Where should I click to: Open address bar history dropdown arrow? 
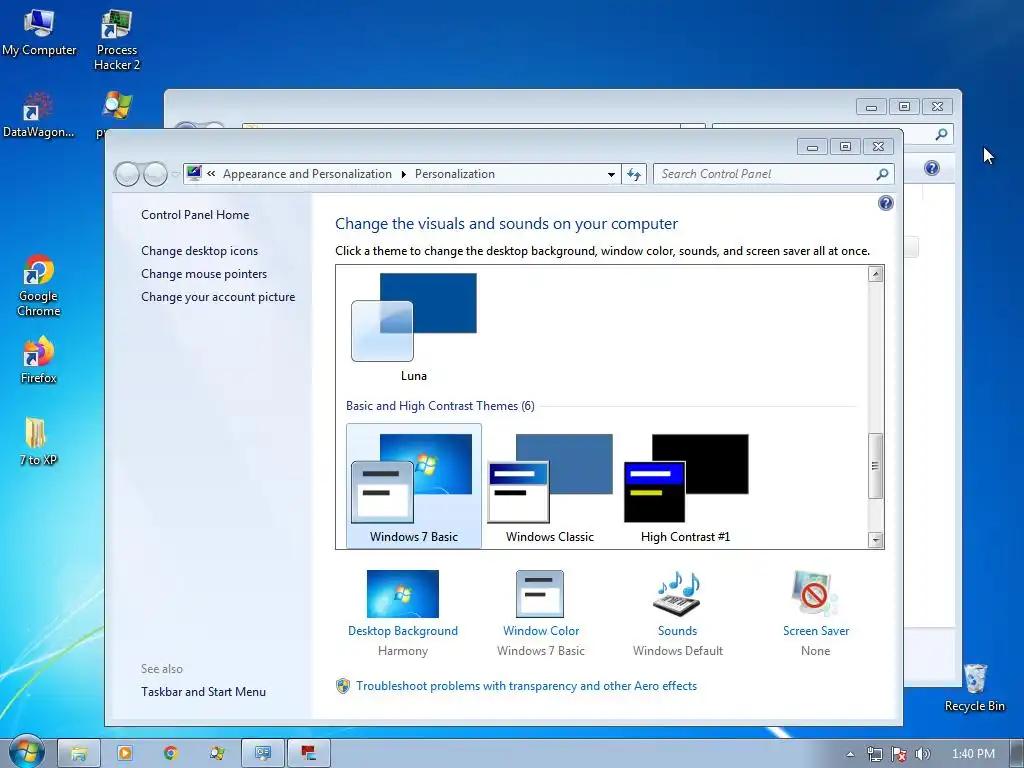(611, 174)
